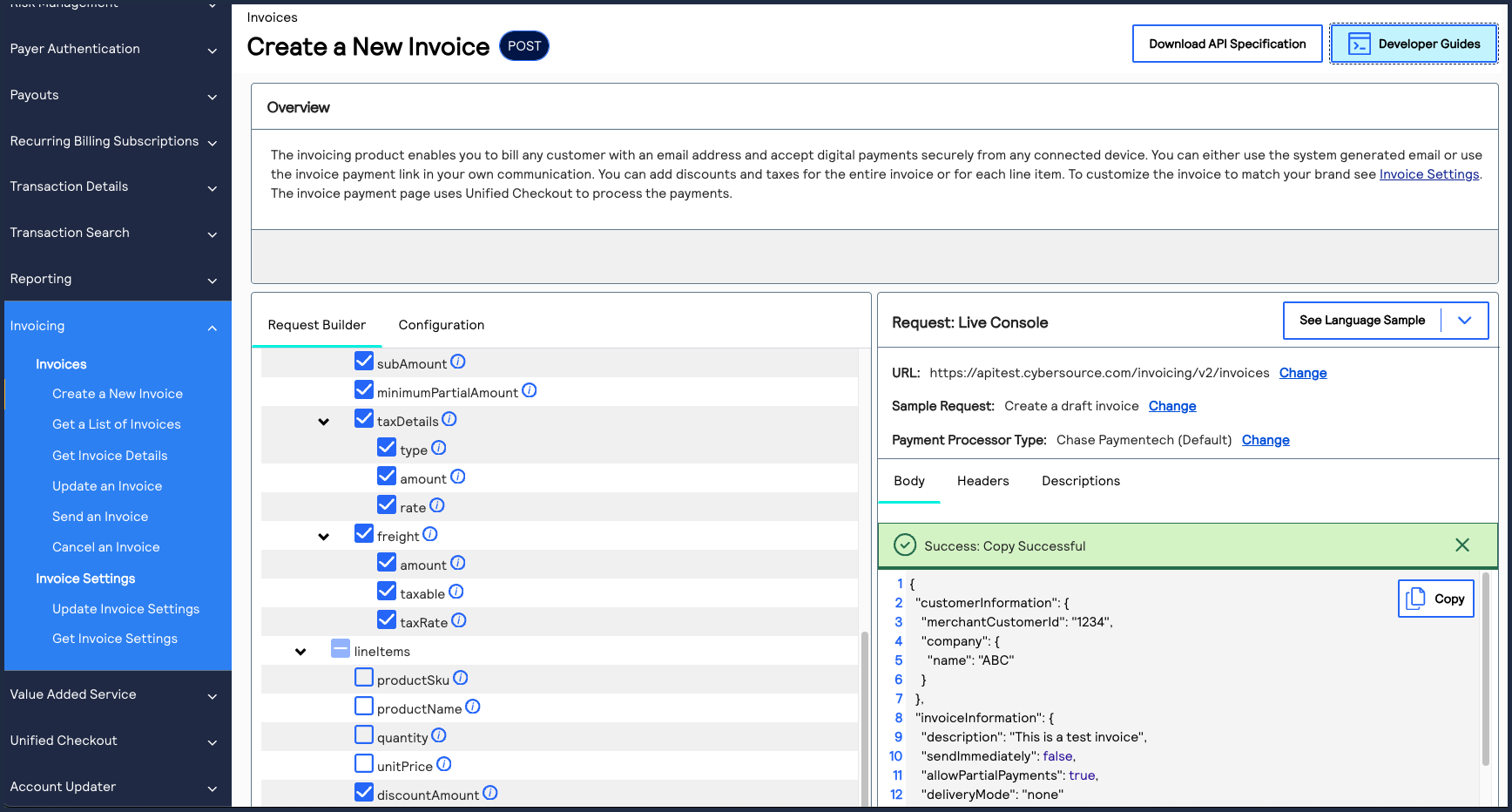Viewport: 1512px width, 812px height.
Task: Change the Payment Processor Type
Action: (x=1266, y=440)
